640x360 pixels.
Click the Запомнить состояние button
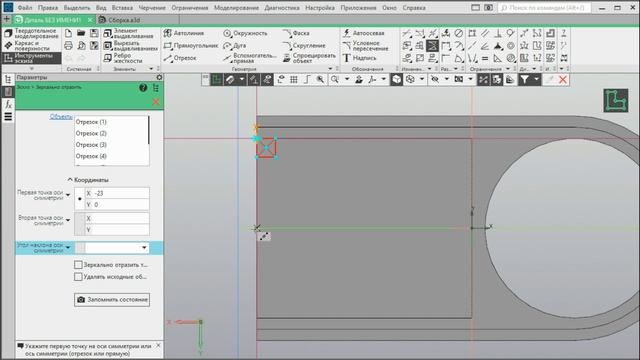click(x=112, y=300)
